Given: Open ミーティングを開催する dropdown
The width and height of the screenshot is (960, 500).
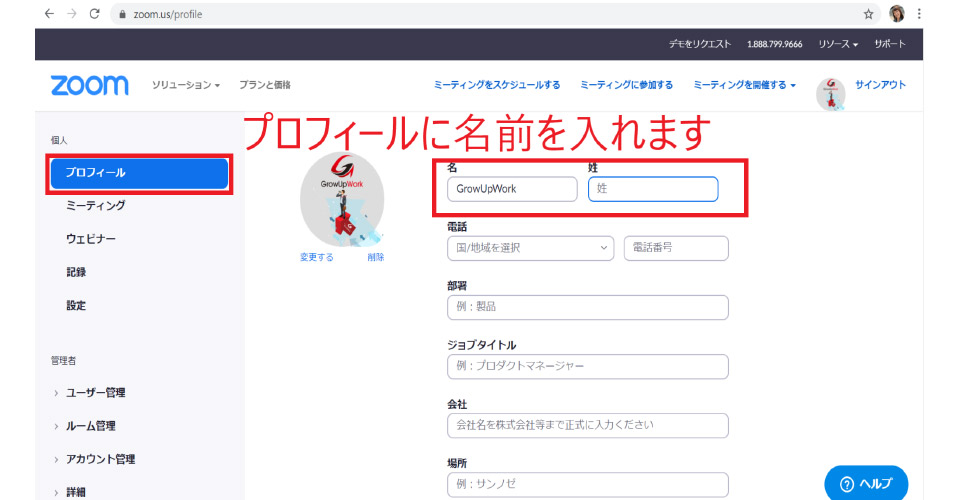Looking at the screenshot, I should click(x=744, y=85).
